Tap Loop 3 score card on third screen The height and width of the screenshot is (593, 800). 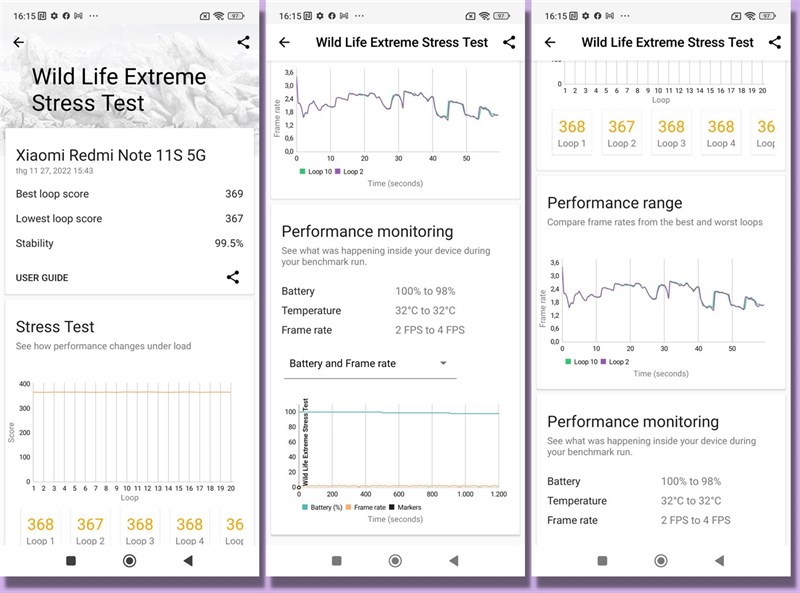[671, 133]
